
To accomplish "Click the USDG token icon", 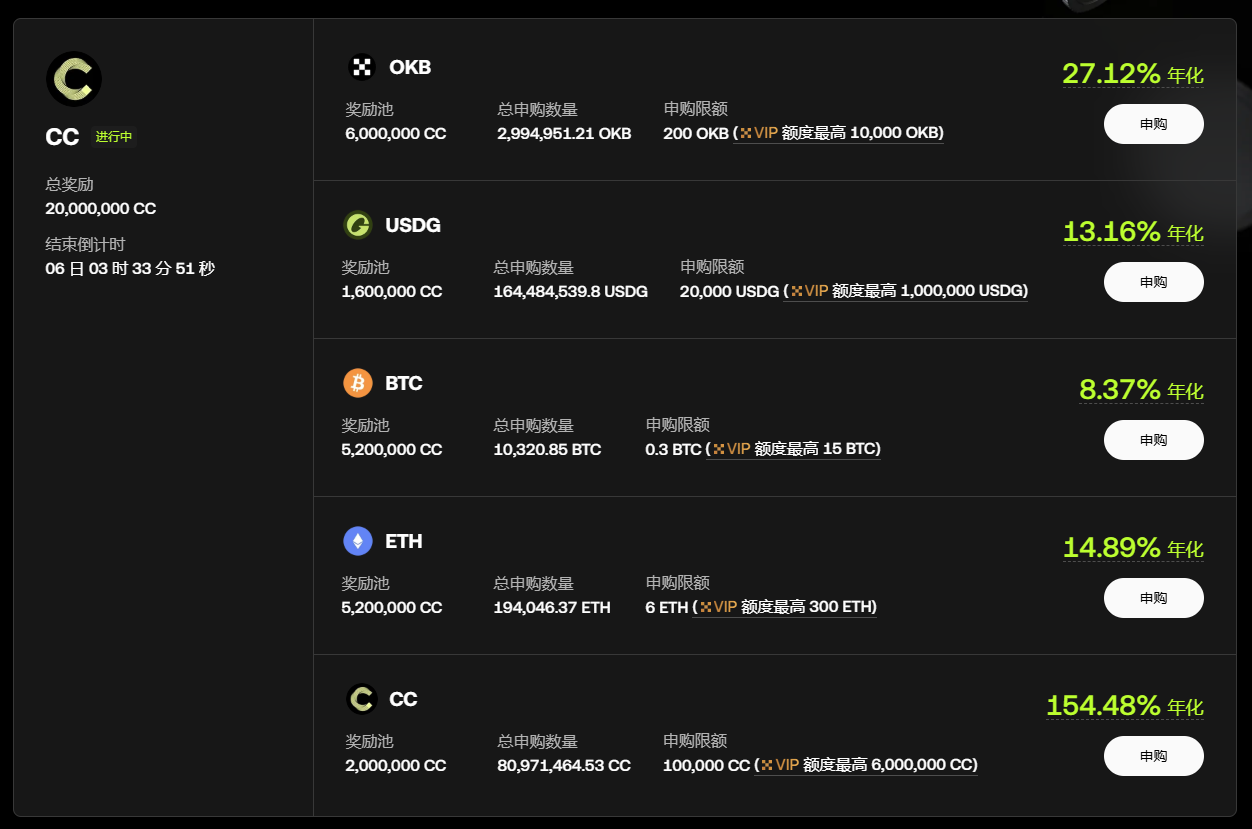I will point(357,225).
